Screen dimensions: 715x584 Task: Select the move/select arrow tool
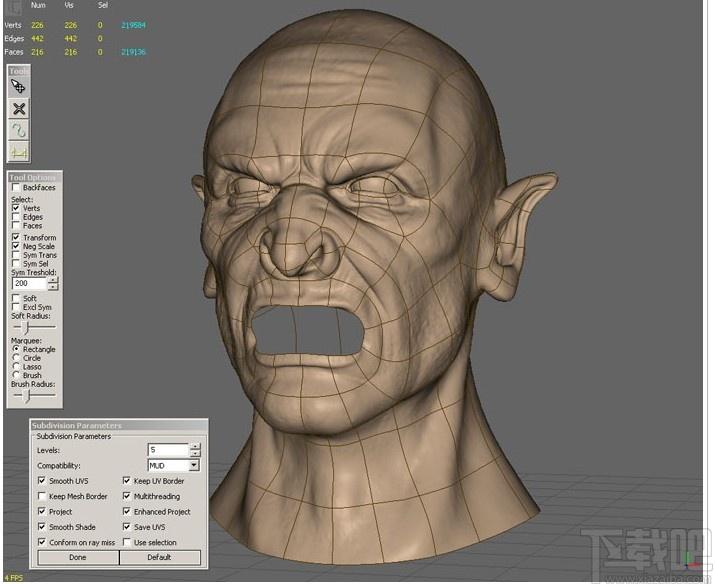click(19, 87)
